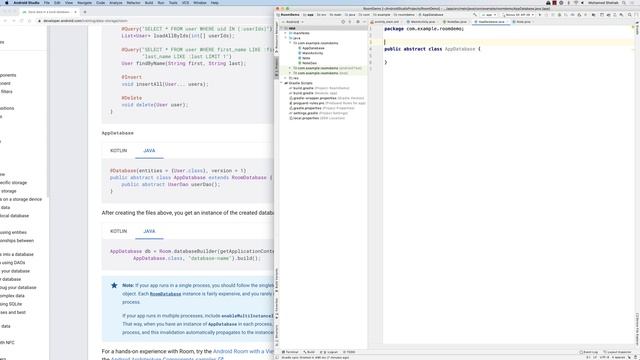
Task: Select local.properties file
Action: (x=317, y=118)
